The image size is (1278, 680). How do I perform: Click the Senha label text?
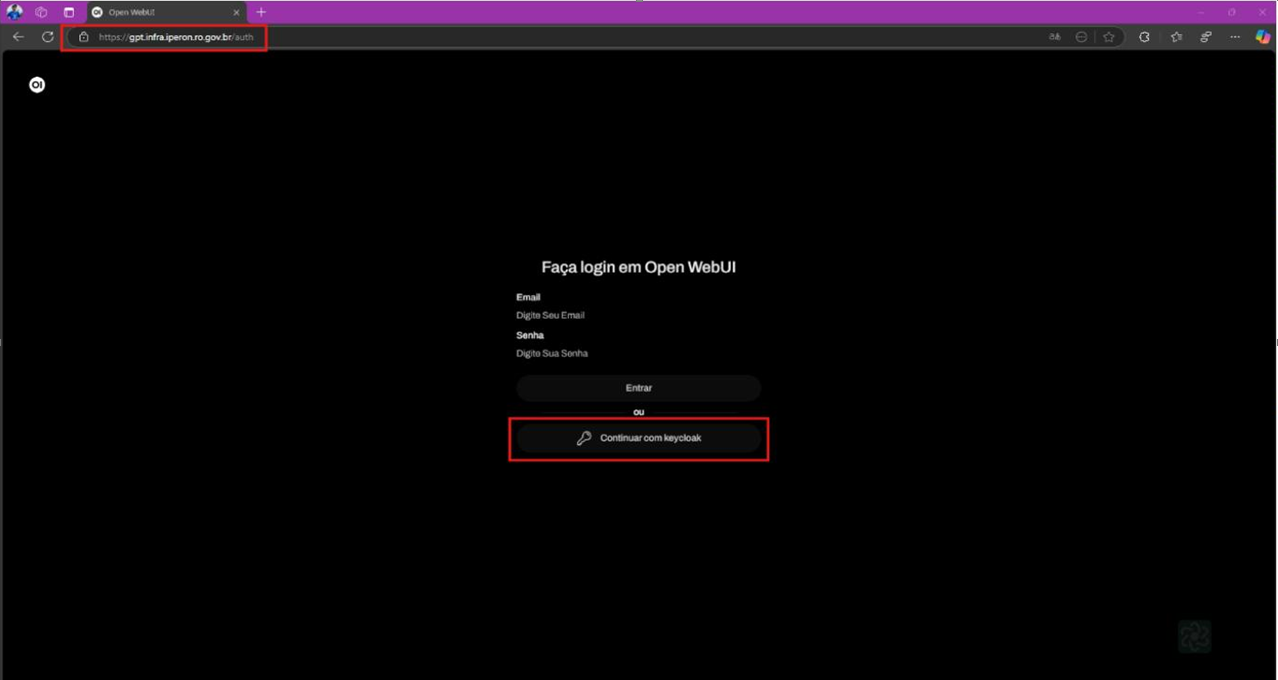point(530,335)
